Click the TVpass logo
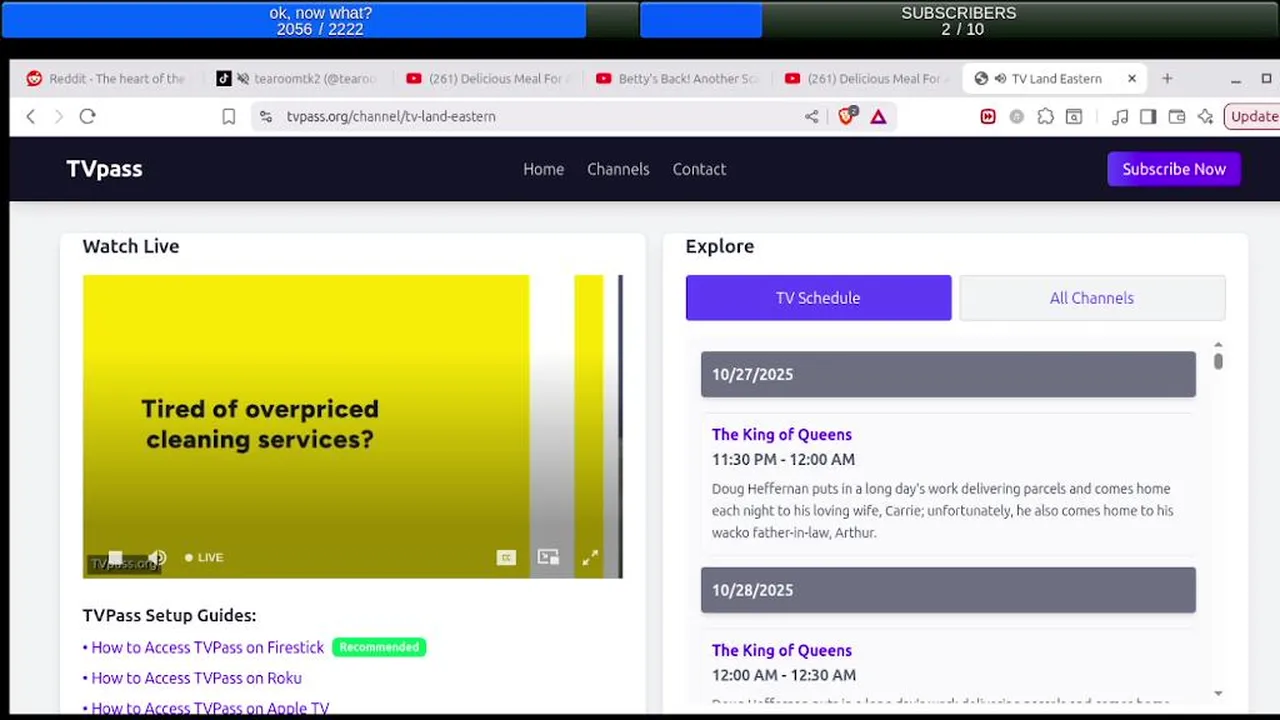The height and width of the screenshot is (720, 1280). coord(104,169)
